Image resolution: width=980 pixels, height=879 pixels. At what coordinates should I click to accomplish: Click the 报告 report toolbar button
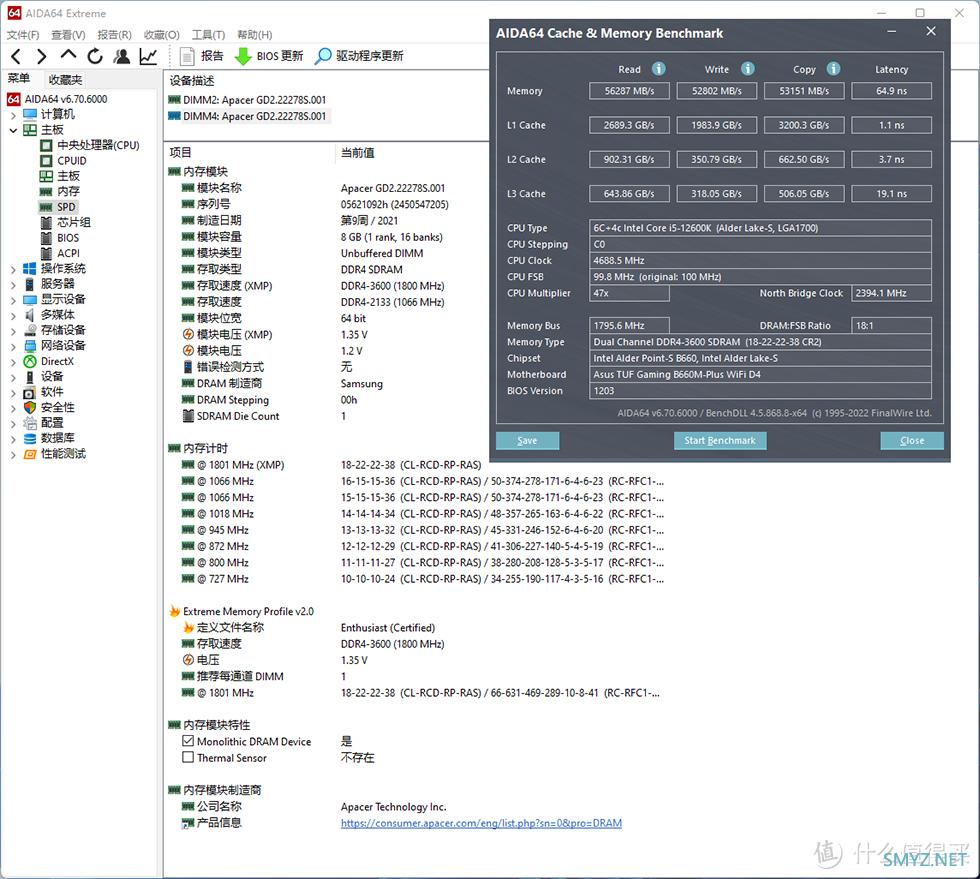(201, 56)
